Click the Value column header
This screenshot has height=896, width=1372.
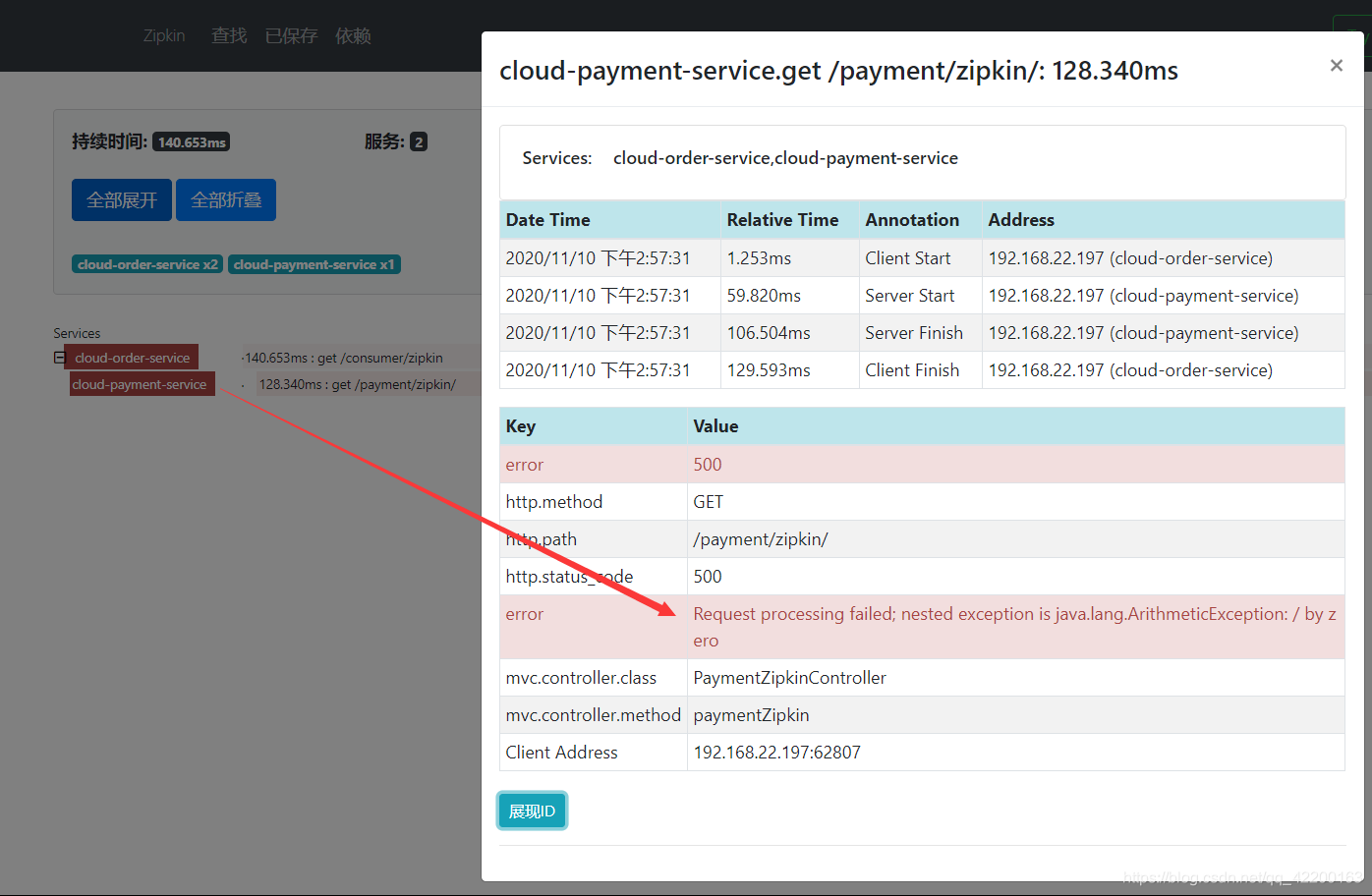[1016, 426]
